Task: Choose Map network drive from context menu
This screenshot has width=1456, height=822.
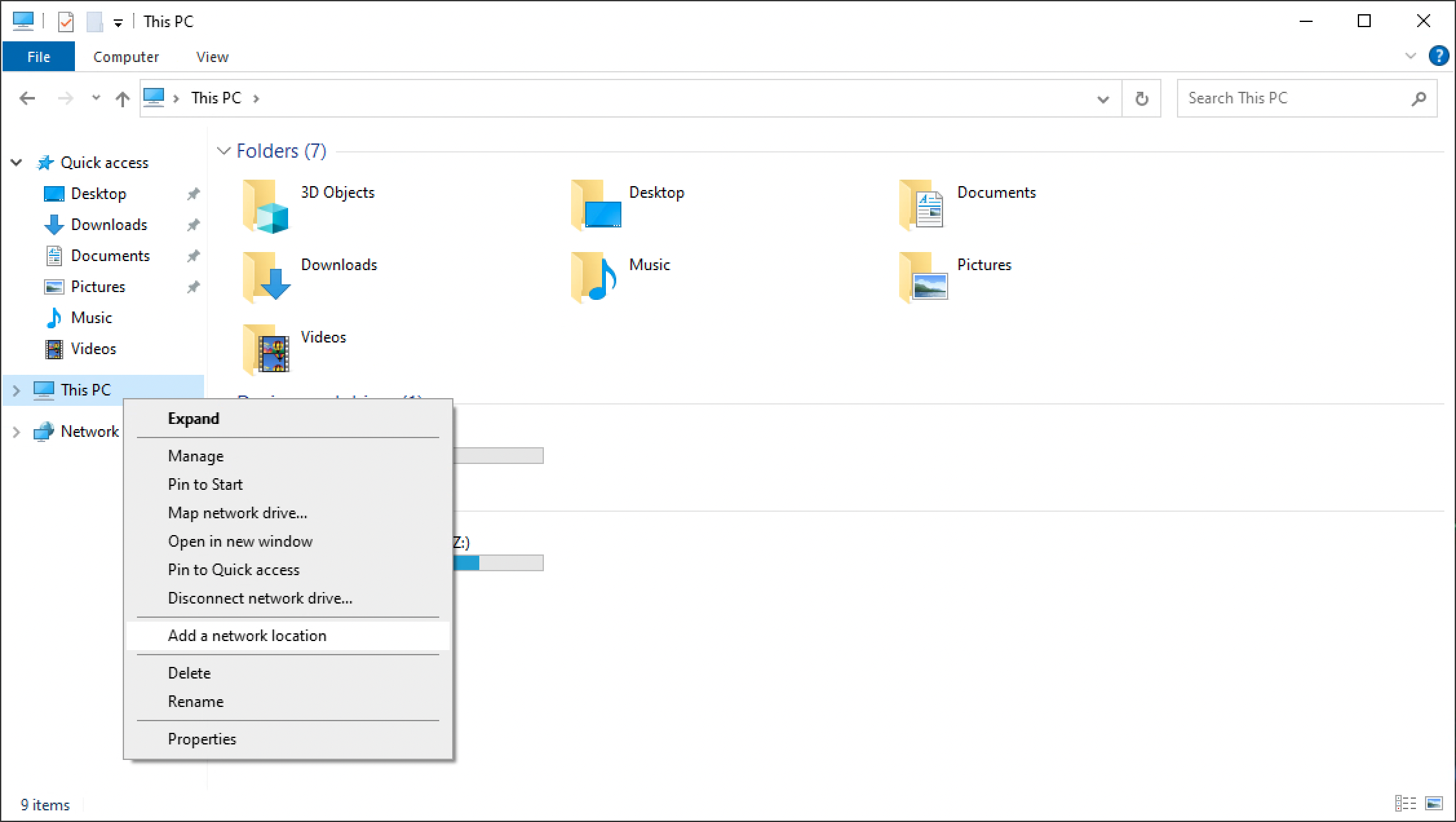Action: point(238,513)
